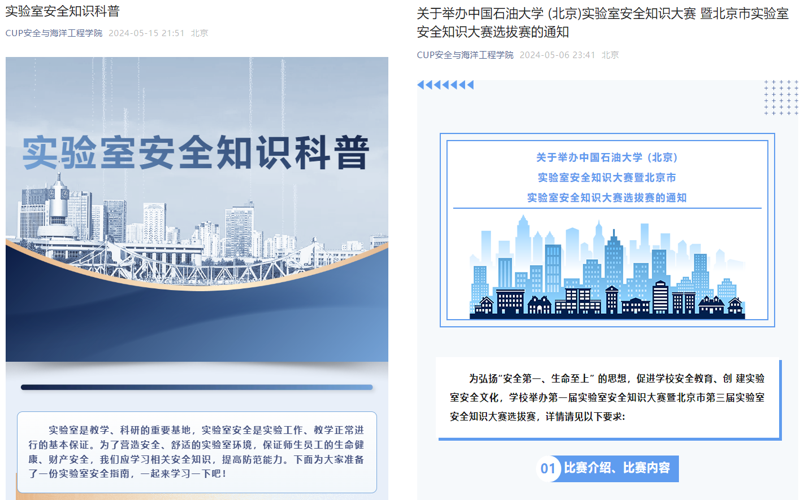The width and height of the screenshot is (805, 500).
Task: Click the dotted grid decoration at top right
Action: (x=780, y=98)
